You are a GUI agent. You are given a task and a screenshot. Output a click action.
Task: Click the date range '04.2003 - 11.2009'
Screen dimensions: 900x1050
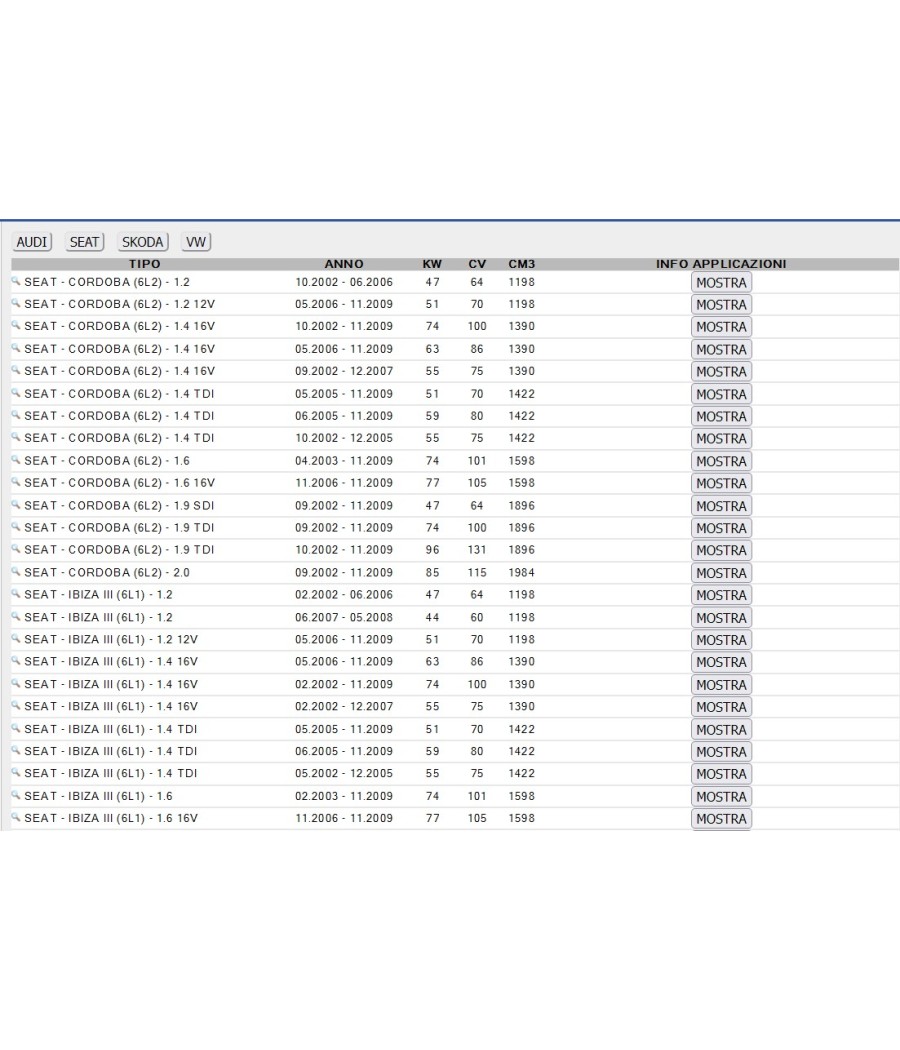(x=344, y=461)
